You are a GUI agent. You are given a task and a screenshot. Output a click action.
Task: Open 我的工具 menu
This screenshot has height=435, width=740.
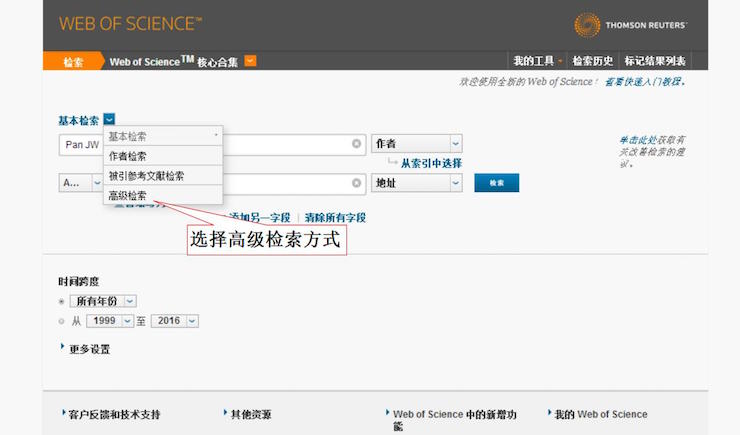(x=538, y=61)
